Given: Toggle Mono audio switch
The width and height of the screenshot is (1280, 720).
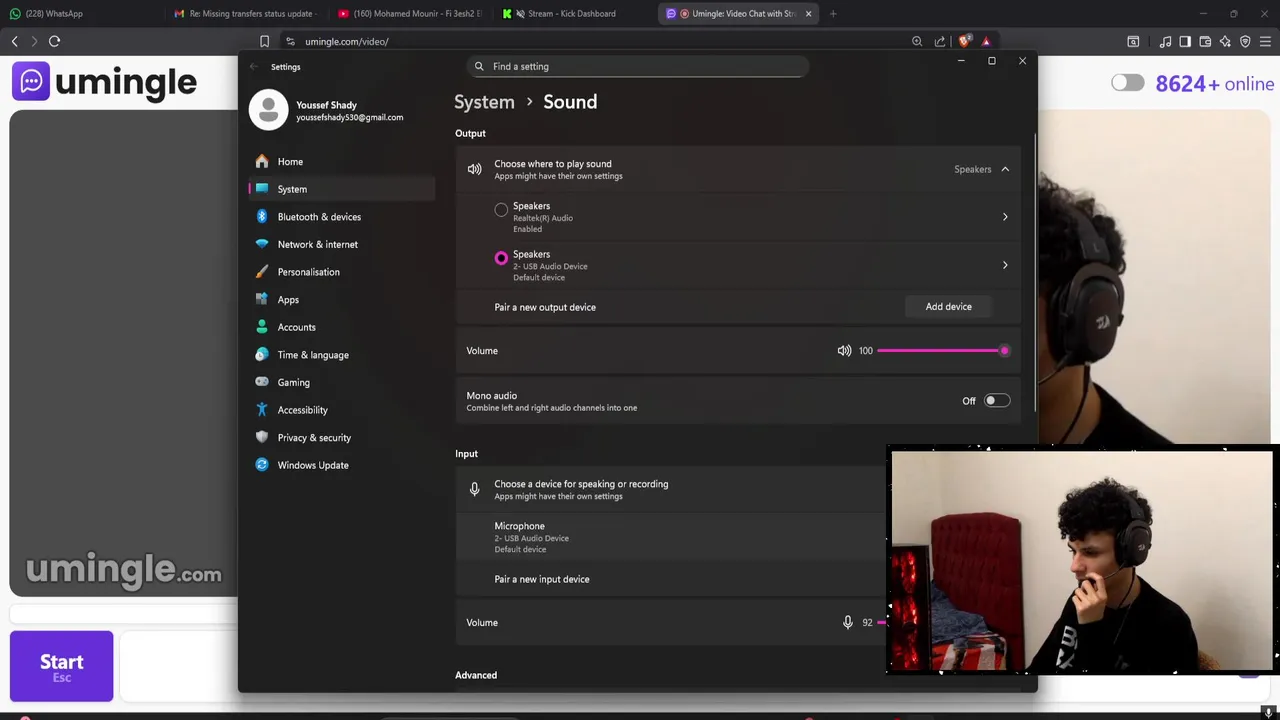Looking at the screenshot, I should tap(997, 401).
